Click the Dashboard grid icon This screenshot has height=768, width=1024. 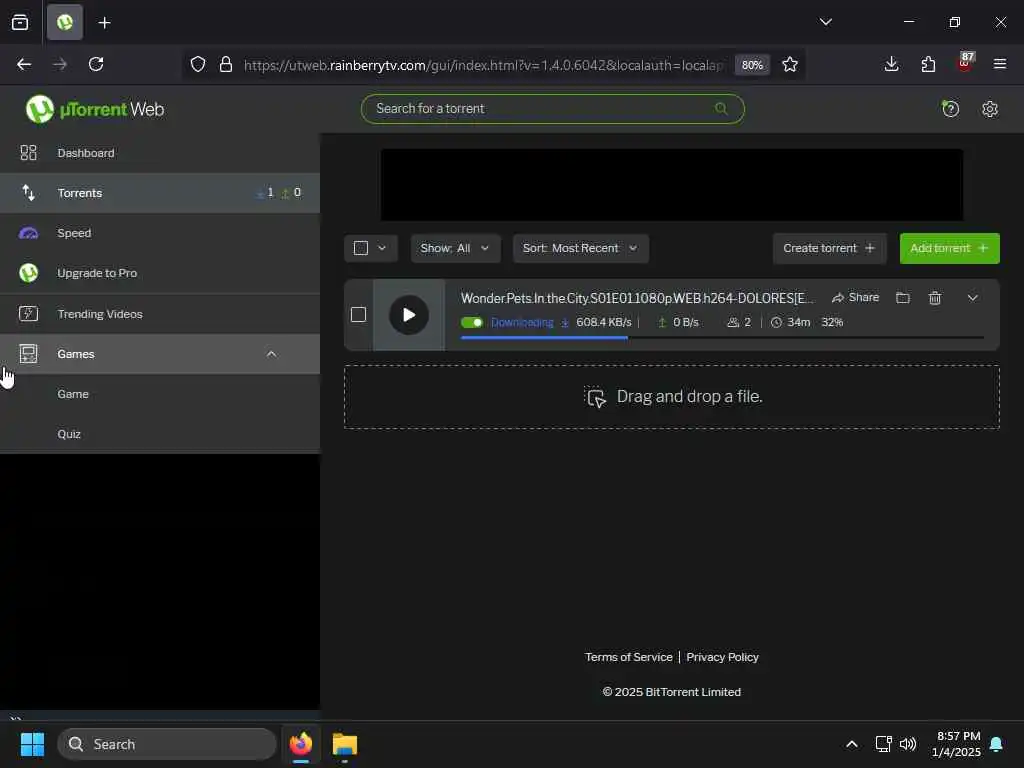(x=28, y=153)
